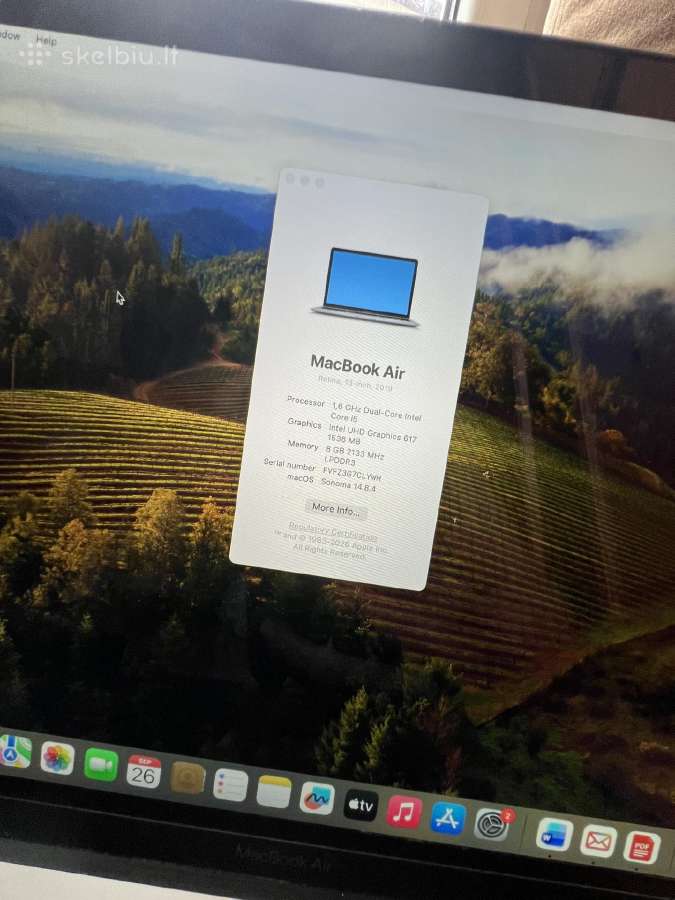
Task: Open the Regulatory Certification link
Action: 333,531
